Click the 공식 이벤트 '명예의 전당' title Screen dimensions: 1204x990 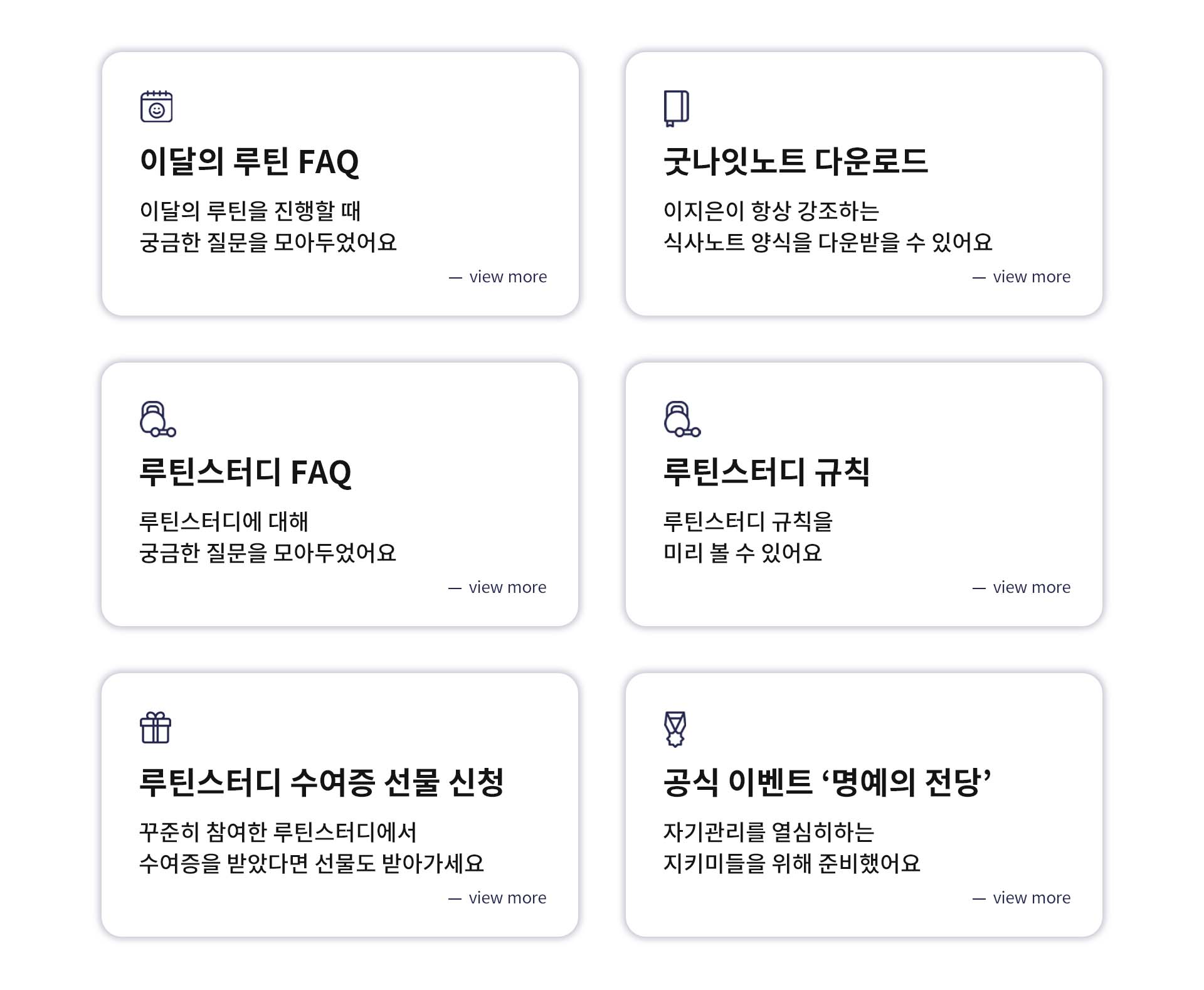pos(827,782)
